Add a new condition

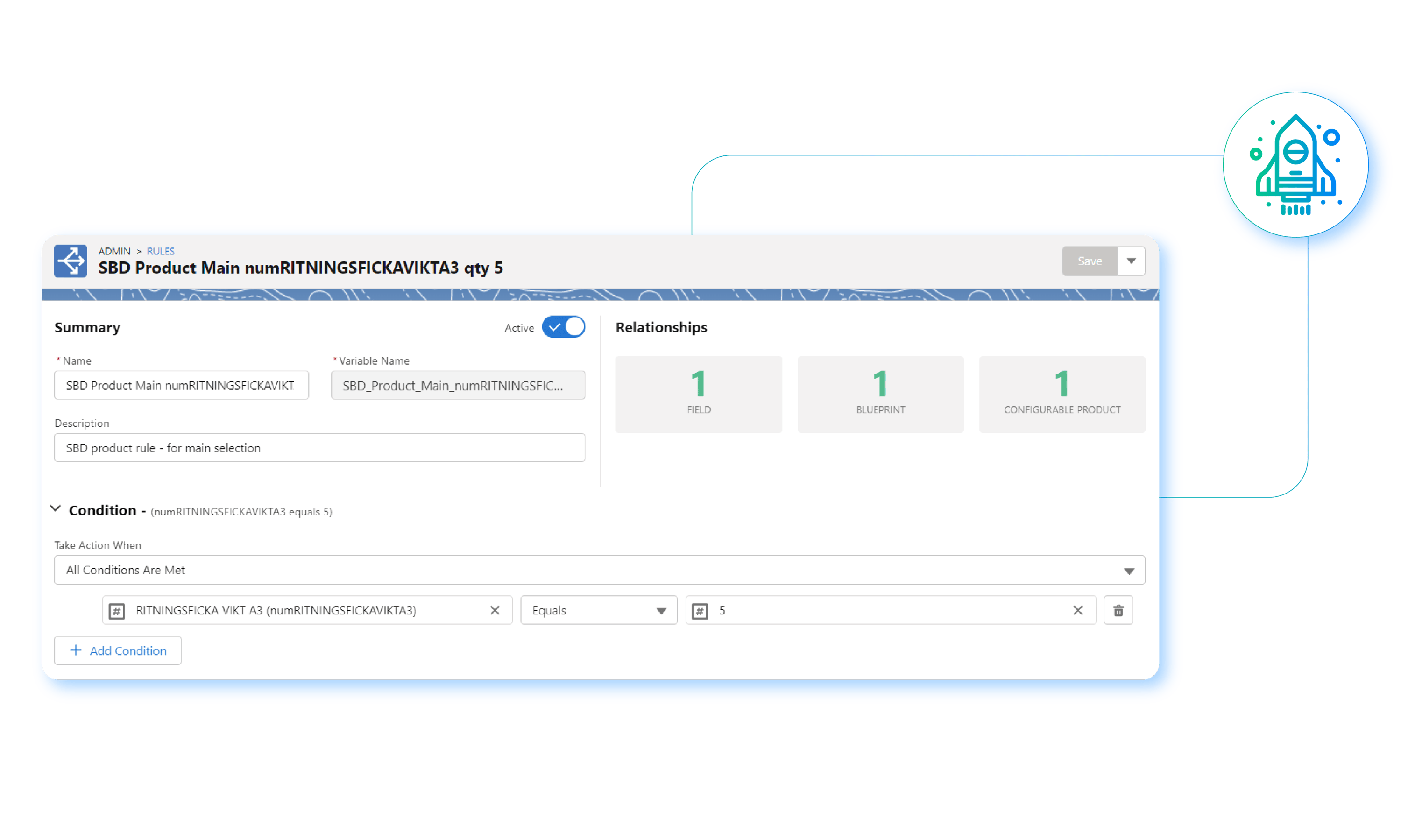click(118, 650)
